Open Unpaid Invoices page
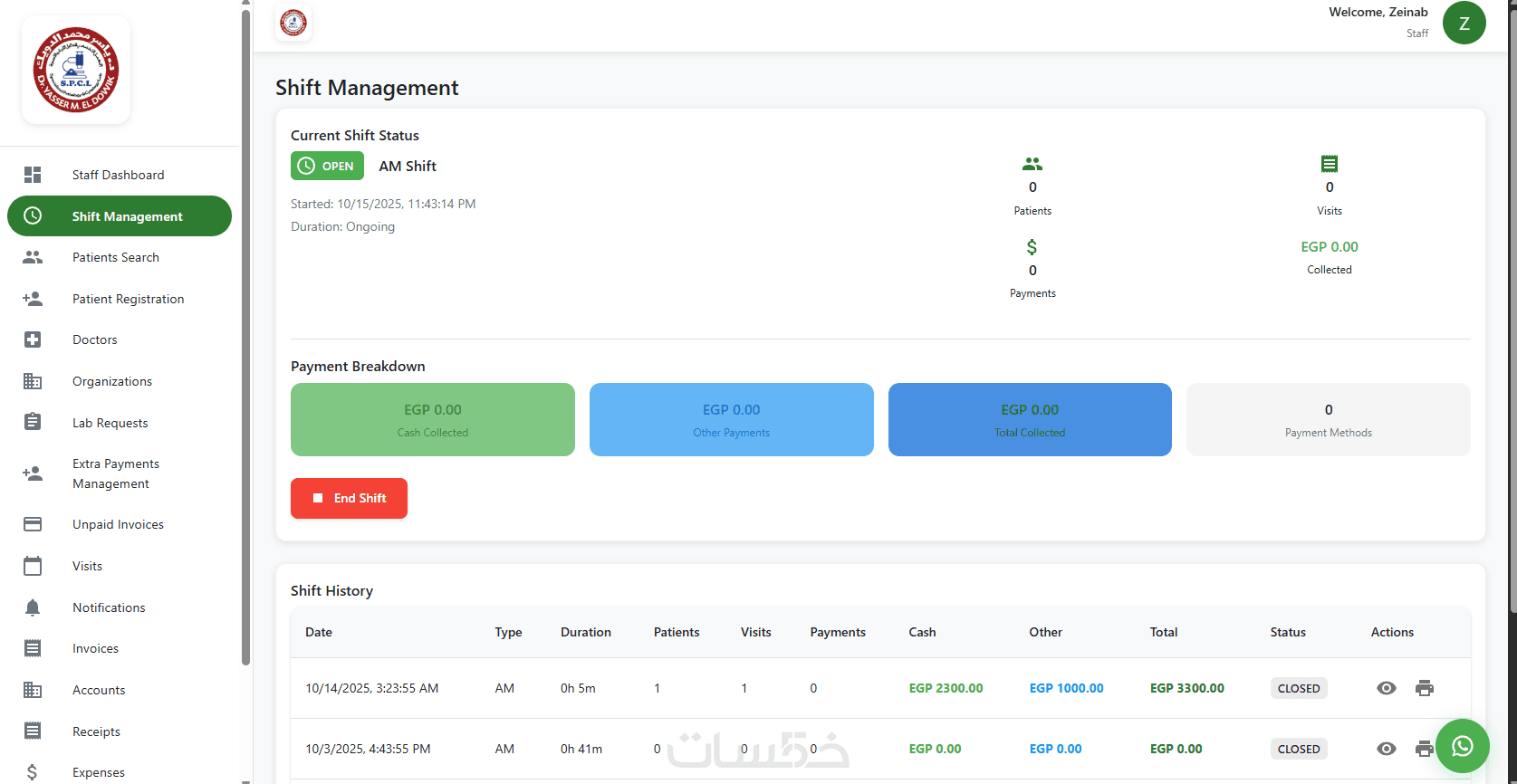The height and width of the screenshot is (784, 1517). pyautogui.click(x=119, y=524)
